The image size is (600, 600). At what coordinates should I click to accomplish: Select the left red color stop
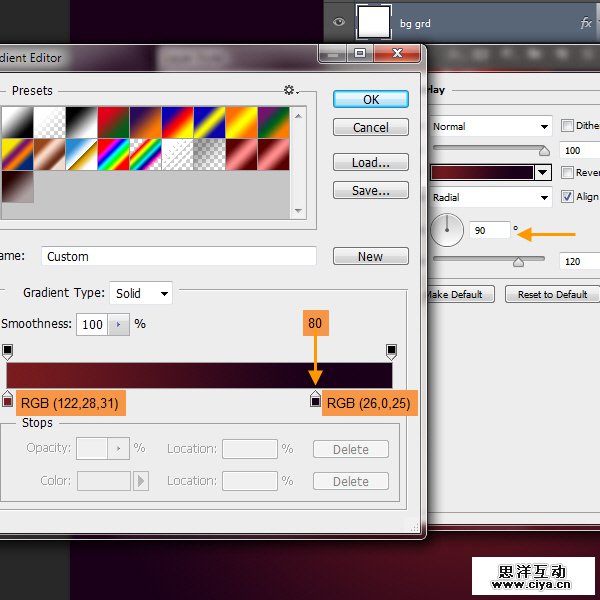point(8,400)
